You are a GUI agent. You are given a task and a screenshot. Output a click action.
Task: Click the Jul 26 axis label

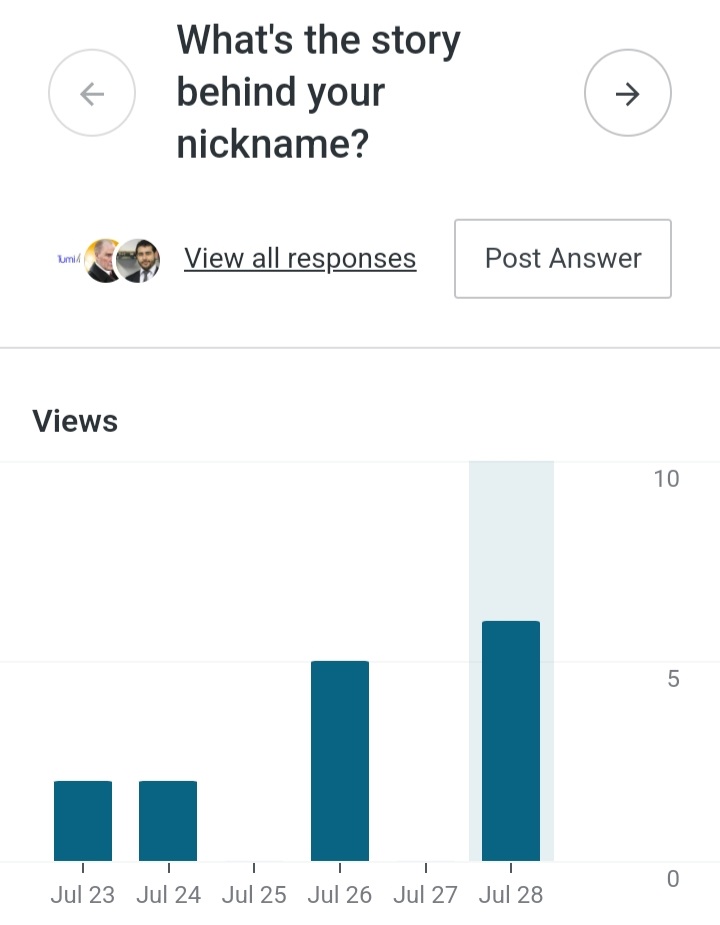[340, 894]
